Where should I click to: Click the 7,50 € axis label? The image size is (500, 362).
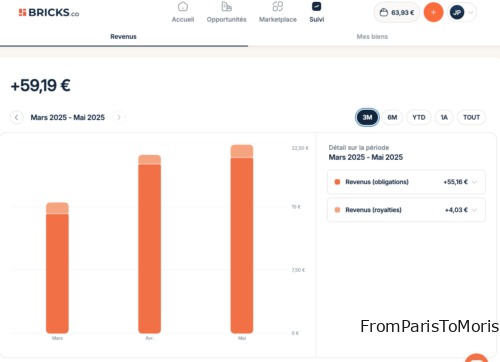click(298, 270)
